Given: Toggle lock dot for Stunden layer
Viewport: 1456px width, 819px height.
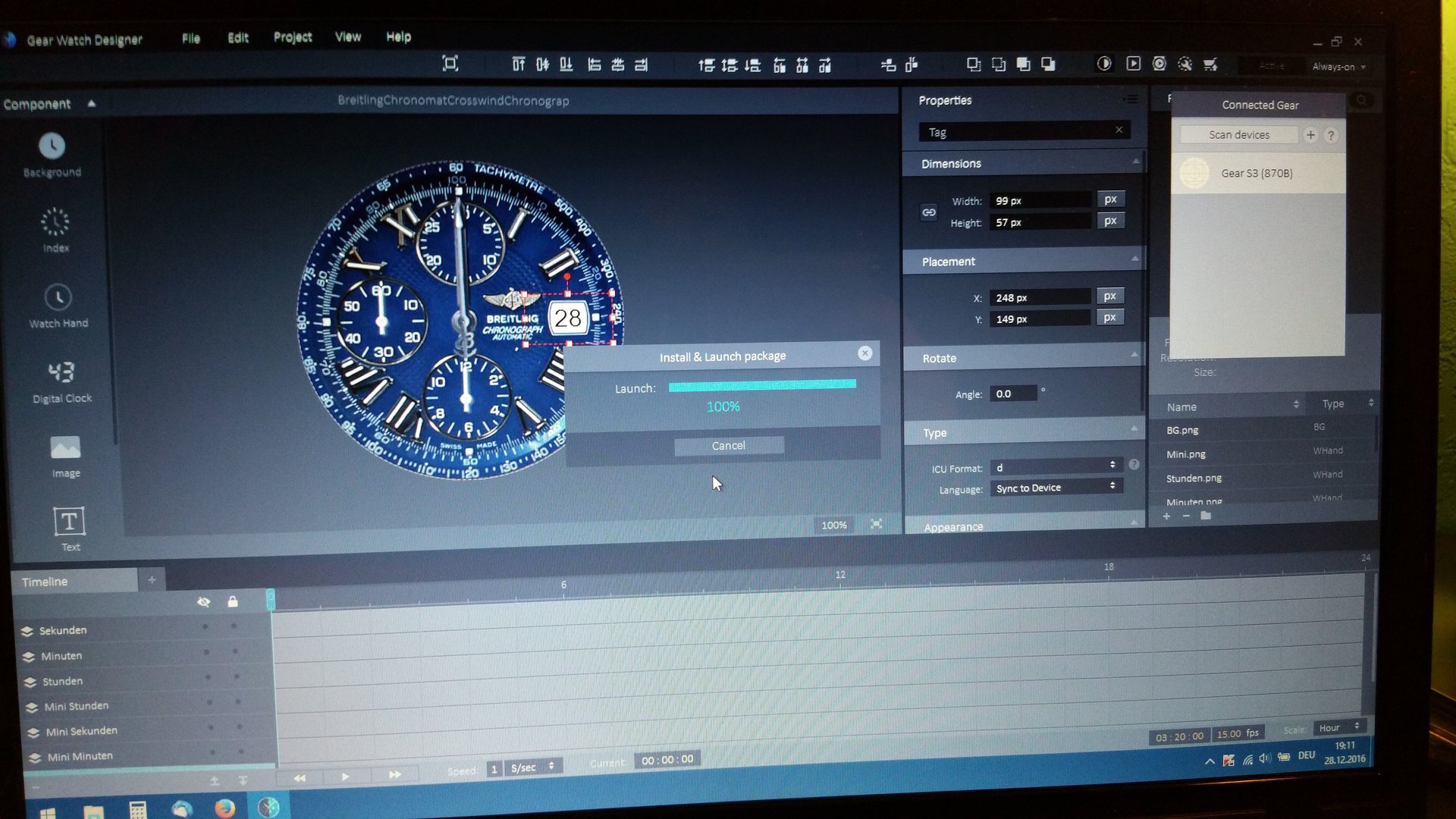Looking at the screenshot, I should (237, 676).
